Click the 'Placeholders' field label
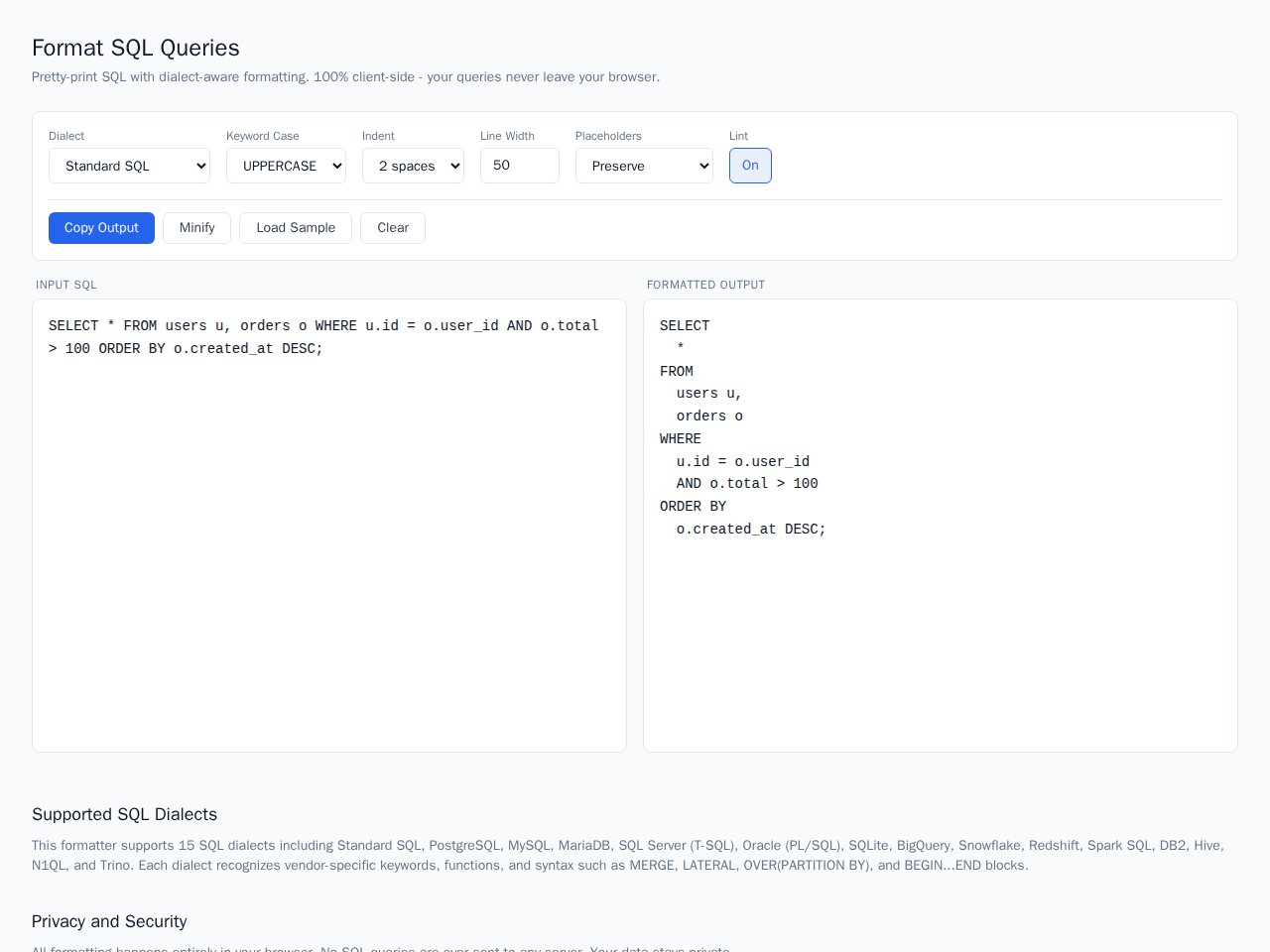Viewport: 1270px width, 952px height. (x=608, y=136)
